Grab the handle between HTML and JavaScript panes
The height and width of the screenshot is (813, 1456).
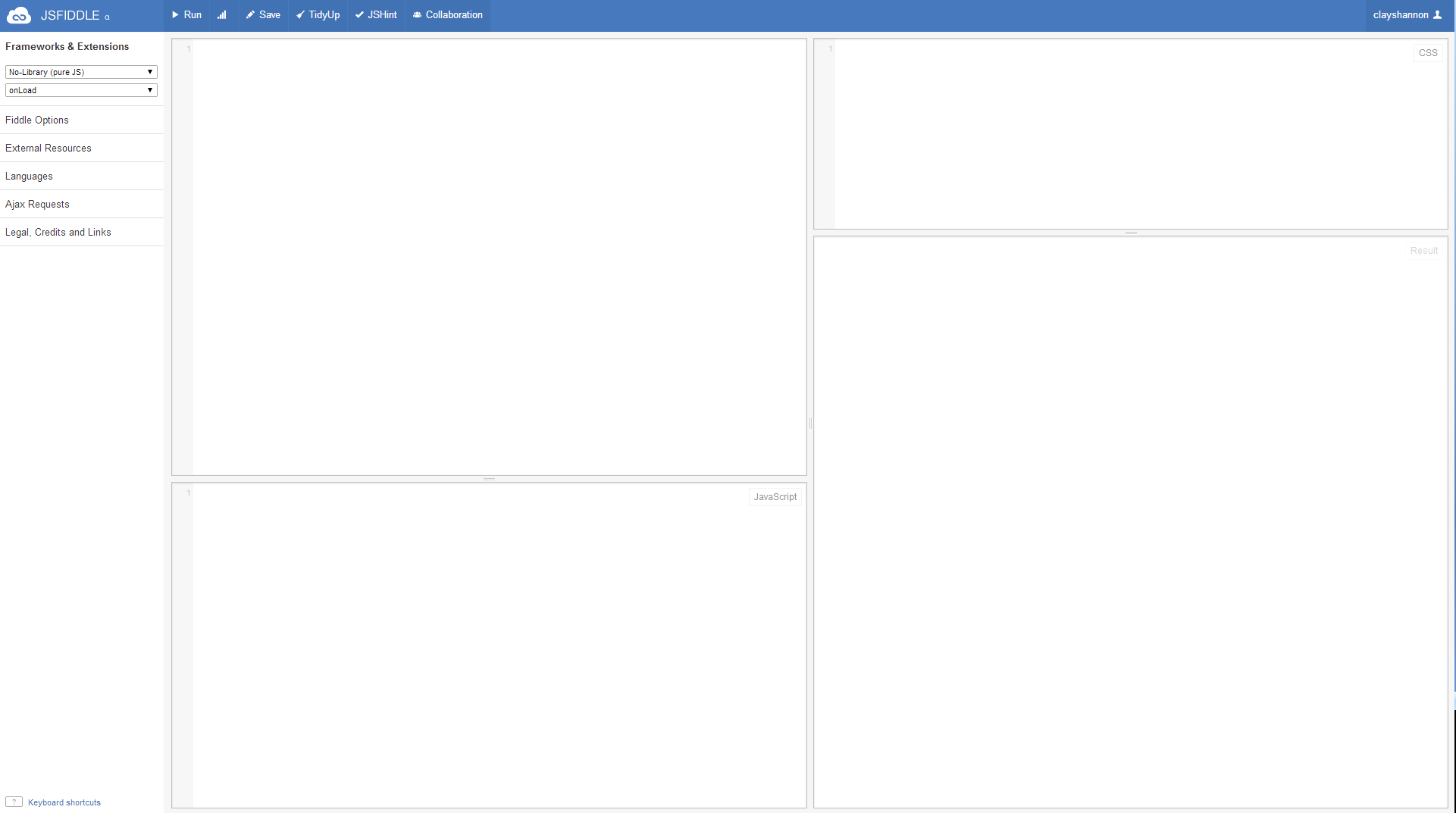click(x=489, y=479)
